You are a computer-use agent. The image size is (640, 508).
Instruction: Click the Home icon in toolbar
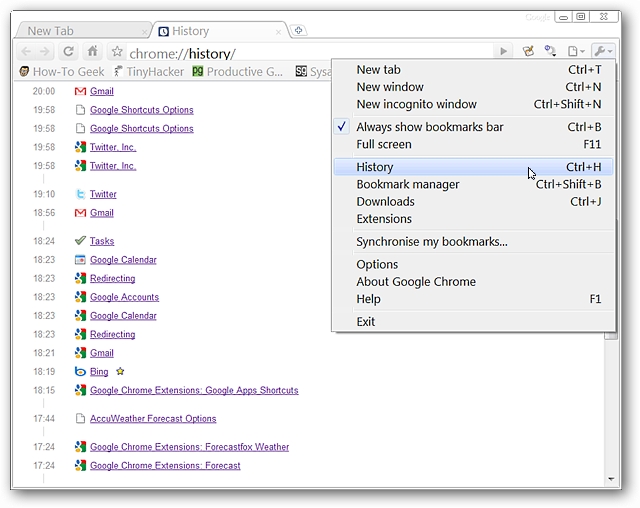(x=92, y=52)
